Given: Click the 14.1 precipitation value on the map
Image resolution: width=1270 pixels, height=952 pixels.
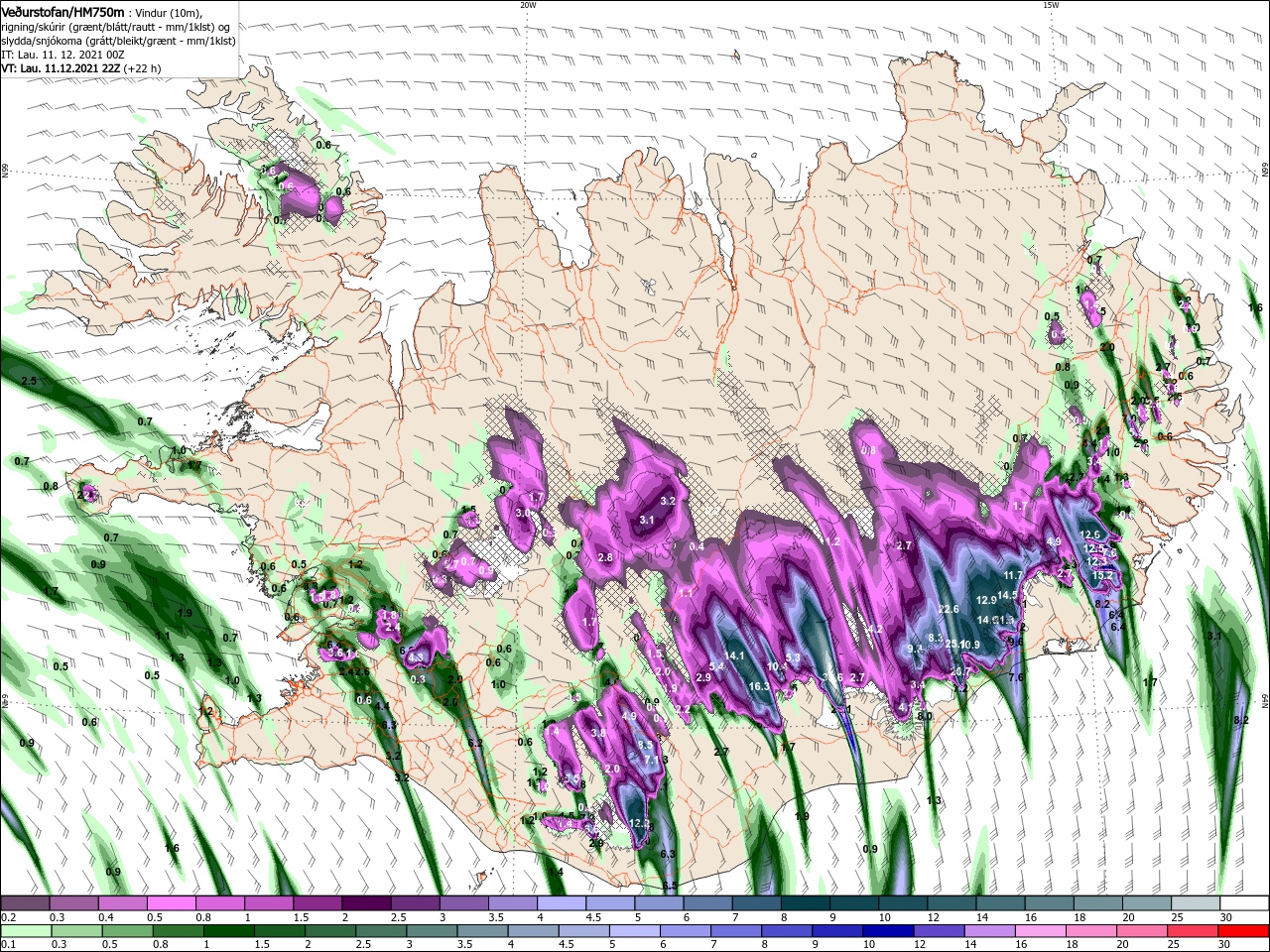Looking at the screenshot, I should coord(734,655).
